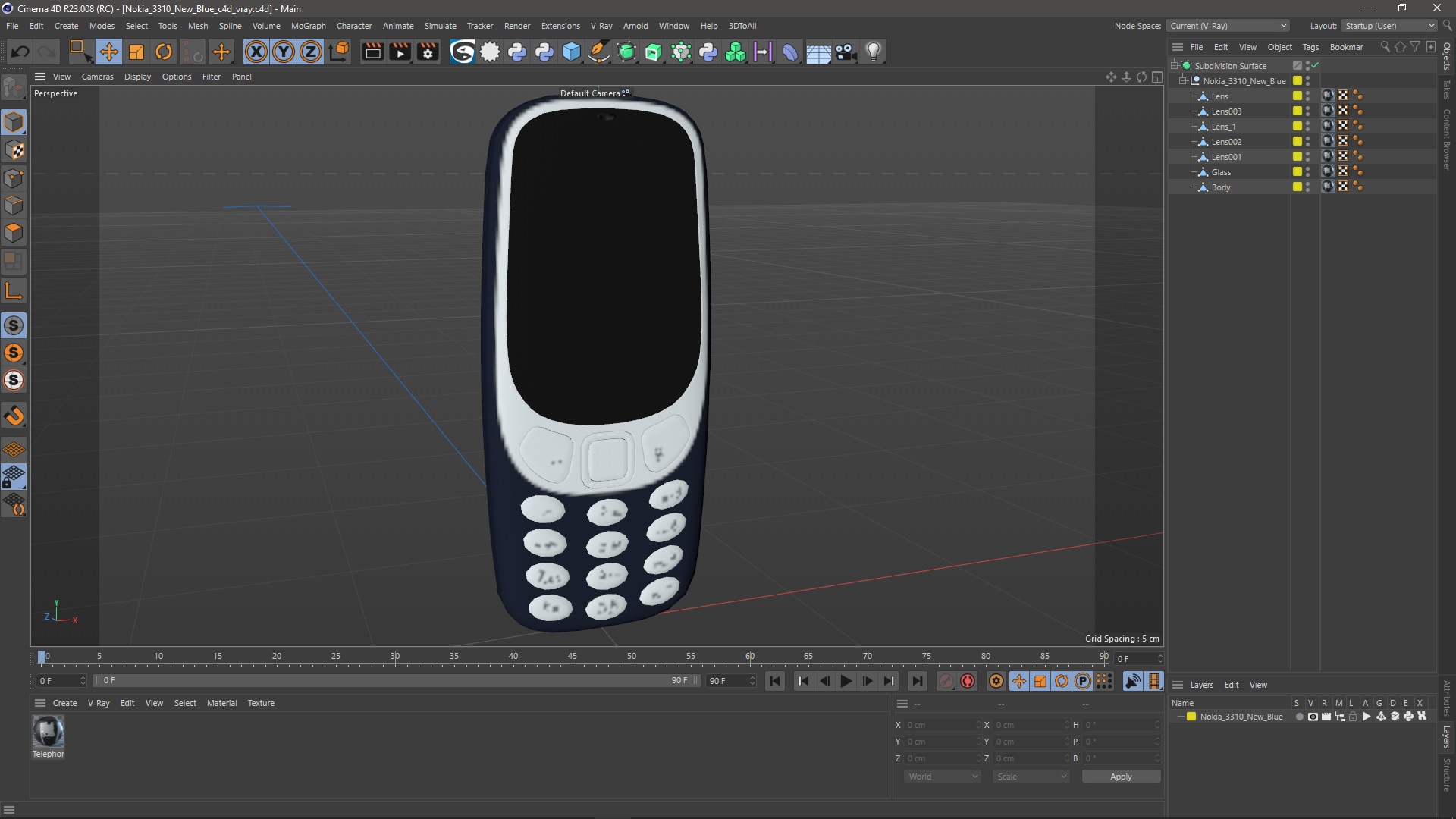
Task: Toggle X-axis lock
Action: (x=256, y=52)
